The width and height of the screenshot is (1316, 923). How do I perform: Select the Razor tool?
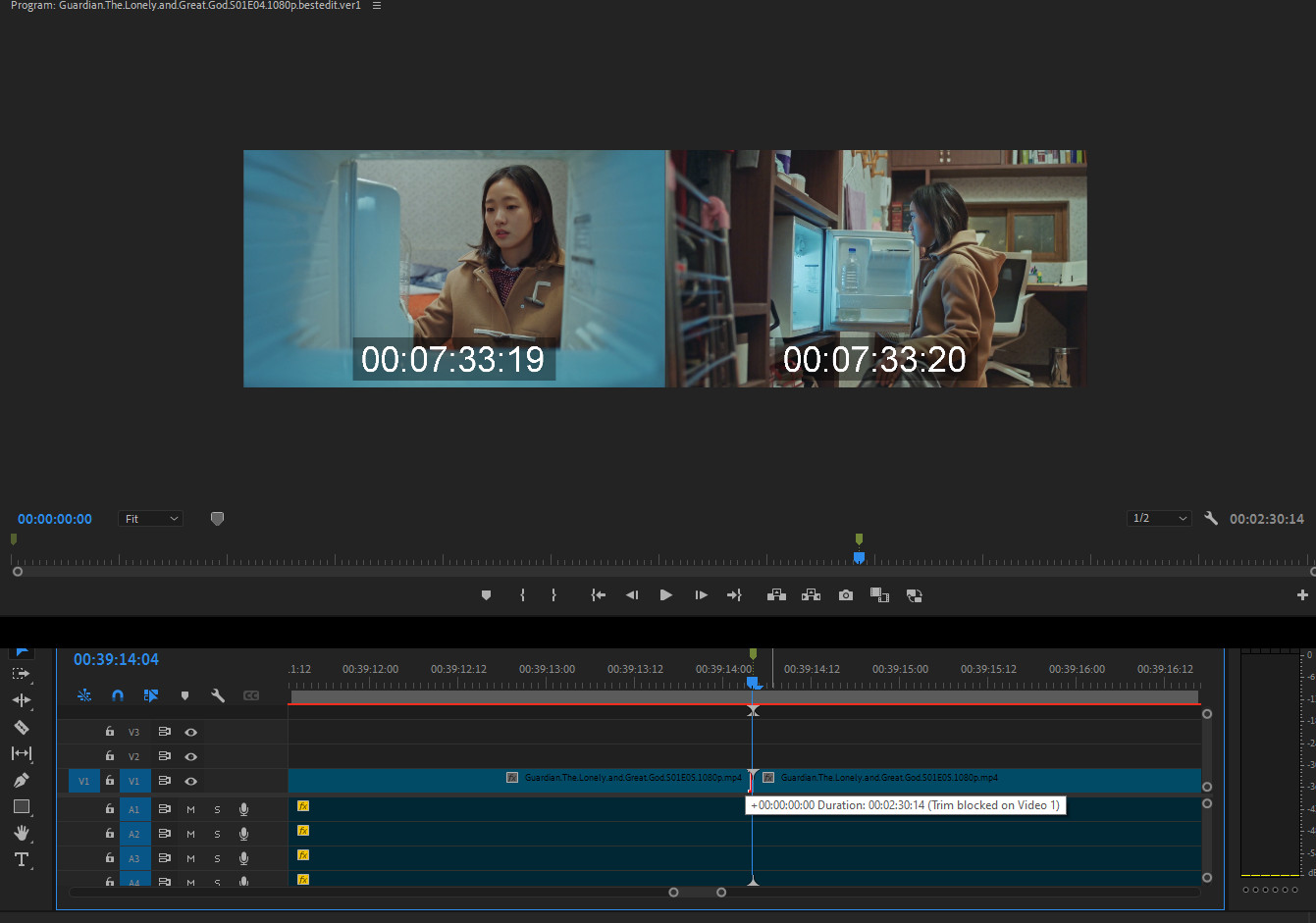tap(22, 727)
